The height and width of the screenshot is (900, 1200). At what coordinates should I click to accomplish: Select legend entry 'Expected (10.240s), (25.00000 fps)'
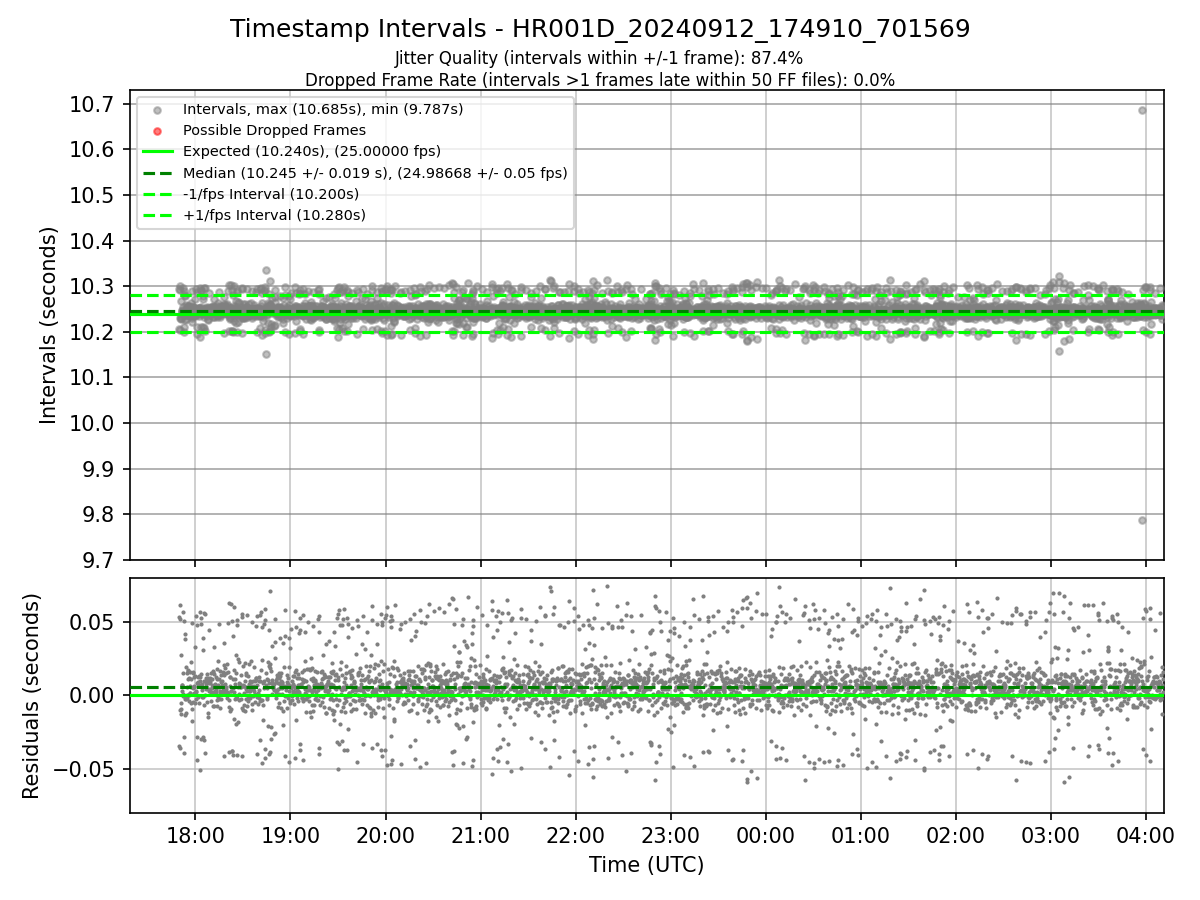(312, 151)
